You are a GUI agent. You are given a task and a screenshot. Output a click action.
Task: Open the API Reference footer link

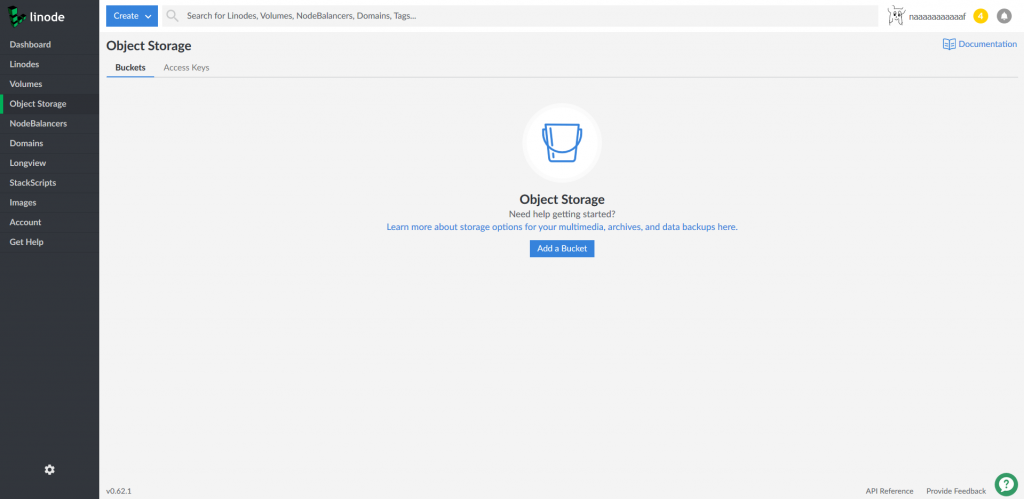889,491
